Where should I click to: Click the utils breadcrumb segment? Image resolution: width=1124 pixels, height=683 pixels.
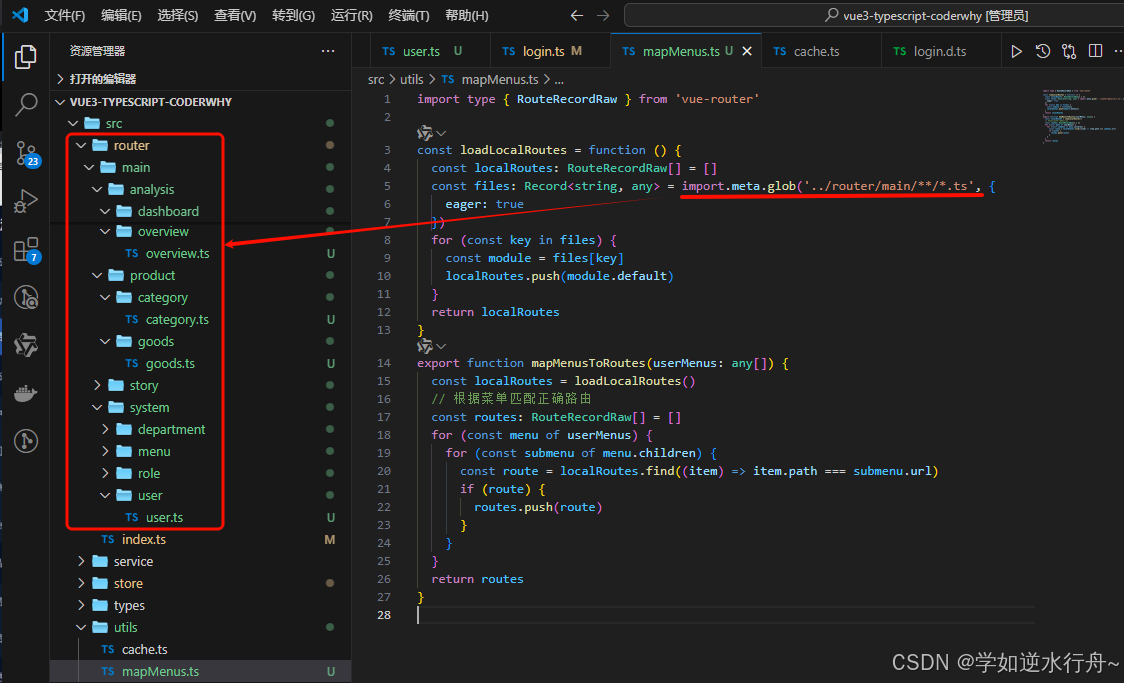click(411, 80)
